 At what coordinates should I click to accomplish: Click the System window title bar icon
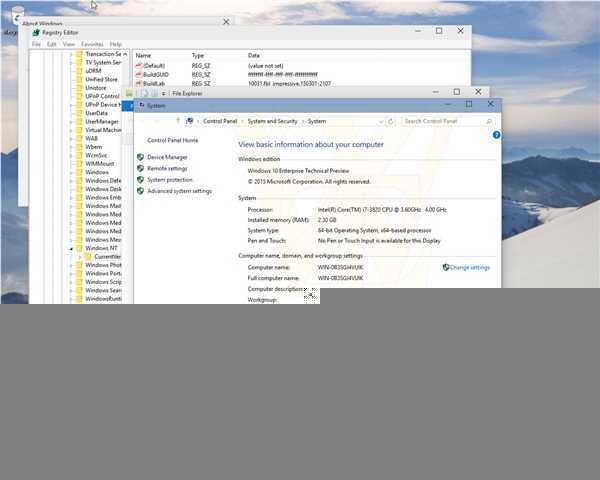click(x=142, y=105)
